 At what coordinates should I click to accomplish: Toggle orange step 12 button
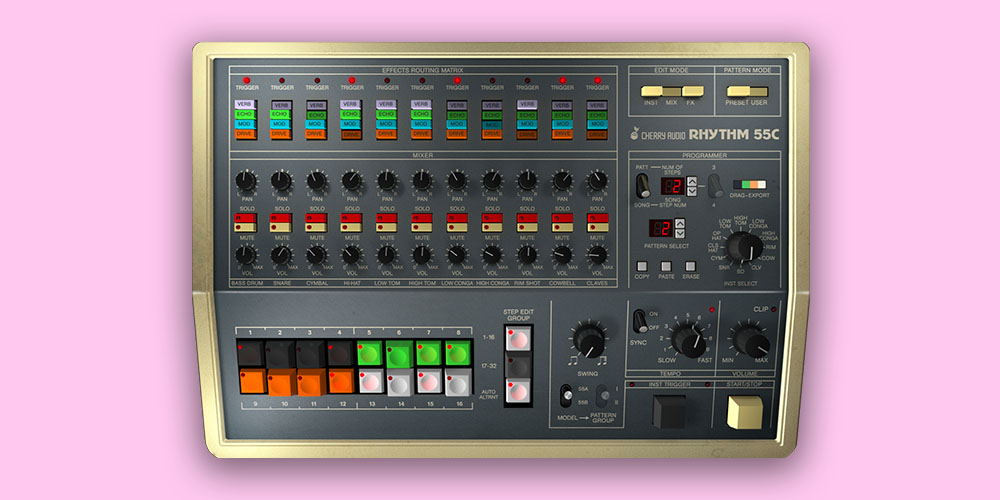[341, 381]
